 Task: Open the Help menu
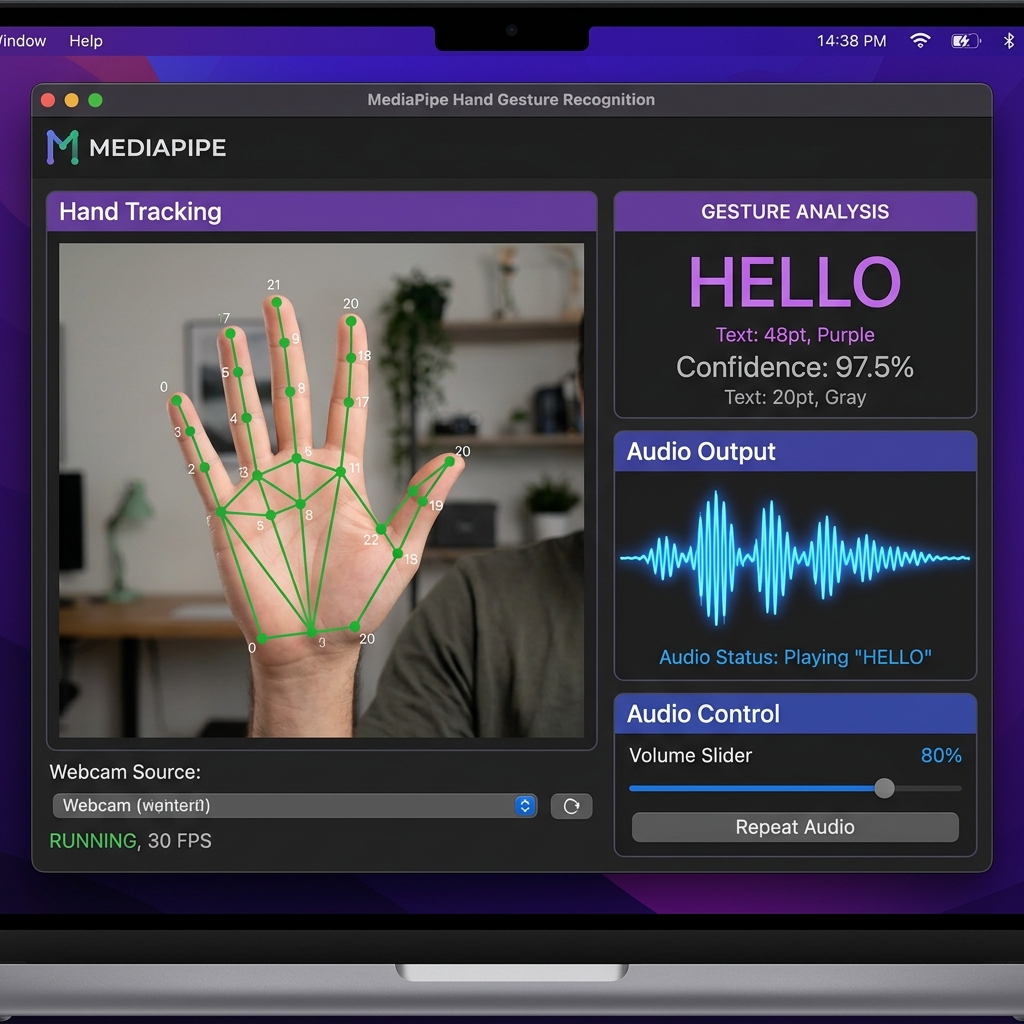click(x=86, y=40)
